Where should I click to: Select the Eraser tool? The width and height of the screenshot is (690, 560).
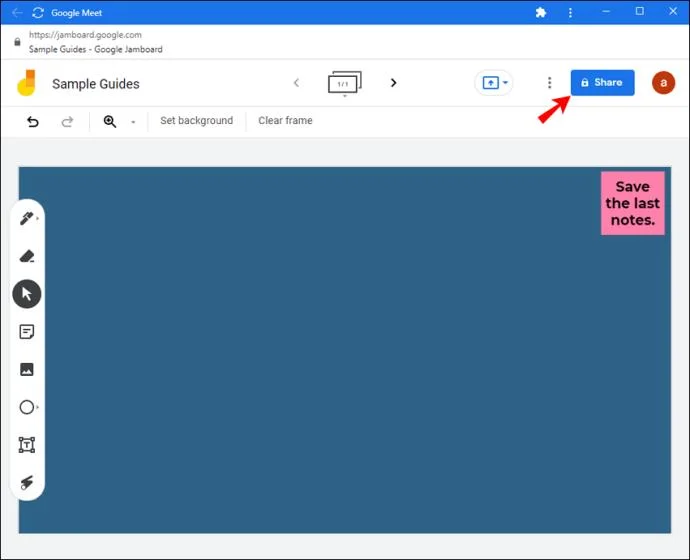(27, 256)
